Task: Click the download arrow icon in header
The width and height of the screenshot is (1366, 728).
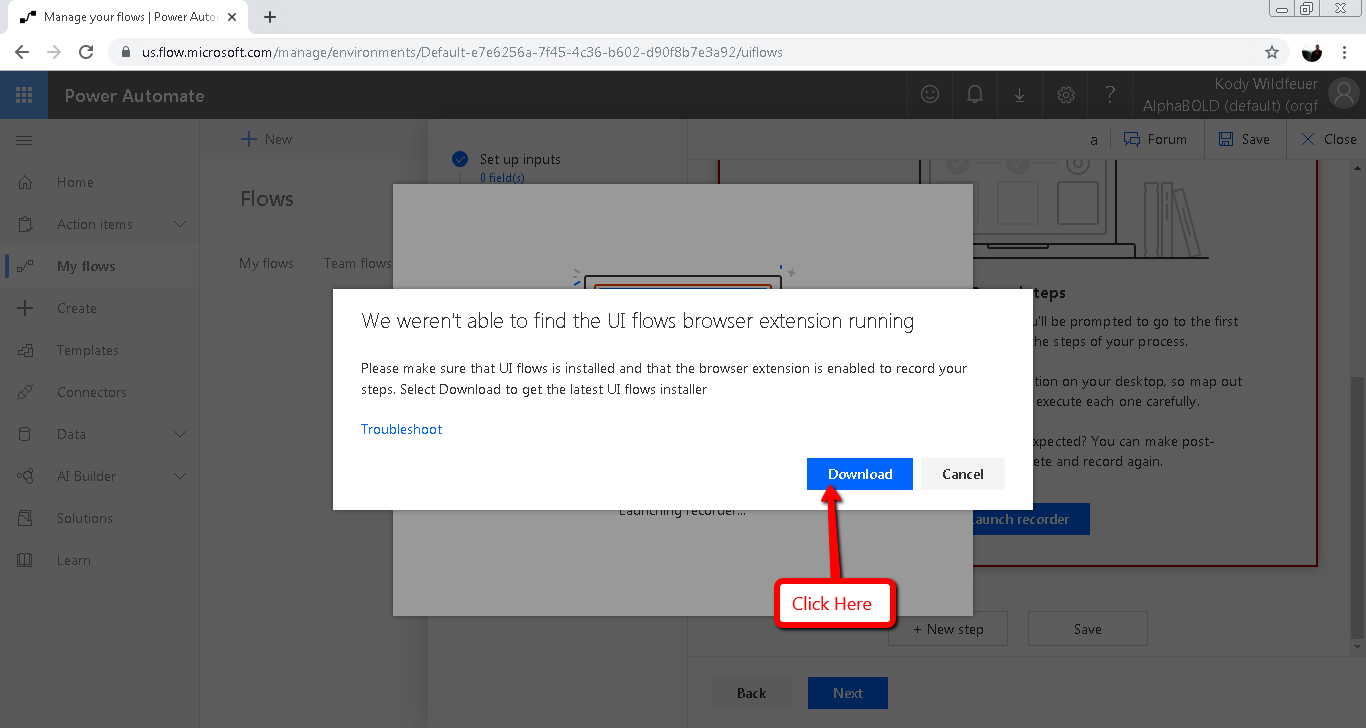Action: coord(1020,95)
